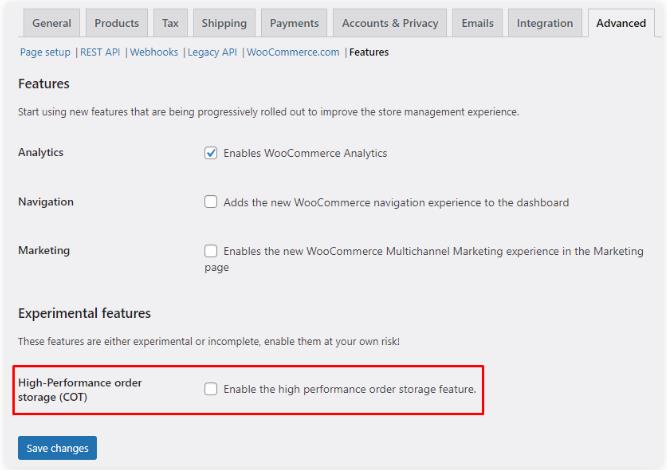Tick the Multichannel Marketing experience checkbox
The height and width of the screenshot is (470, 667).
(211, 251)
